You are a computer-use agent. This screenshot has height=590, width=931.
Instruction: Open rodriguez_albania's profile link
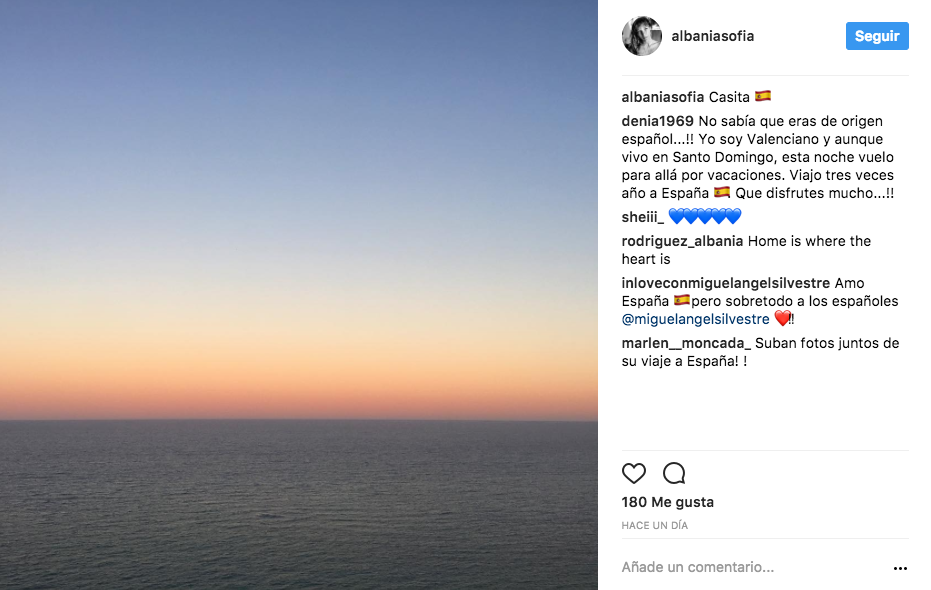coord(682,241)
